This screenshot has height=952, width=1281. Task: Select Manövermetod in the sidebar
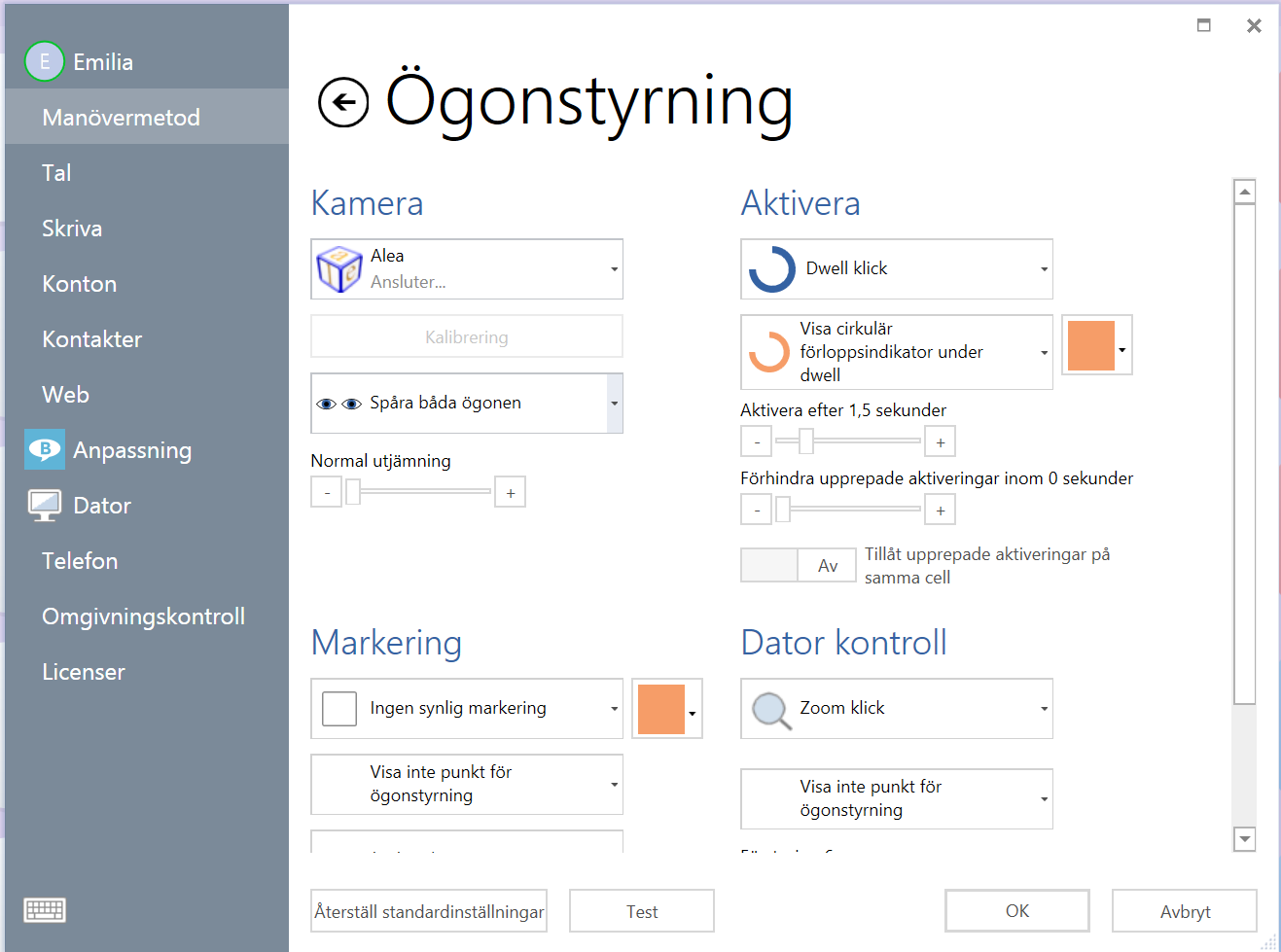(147, 117)
